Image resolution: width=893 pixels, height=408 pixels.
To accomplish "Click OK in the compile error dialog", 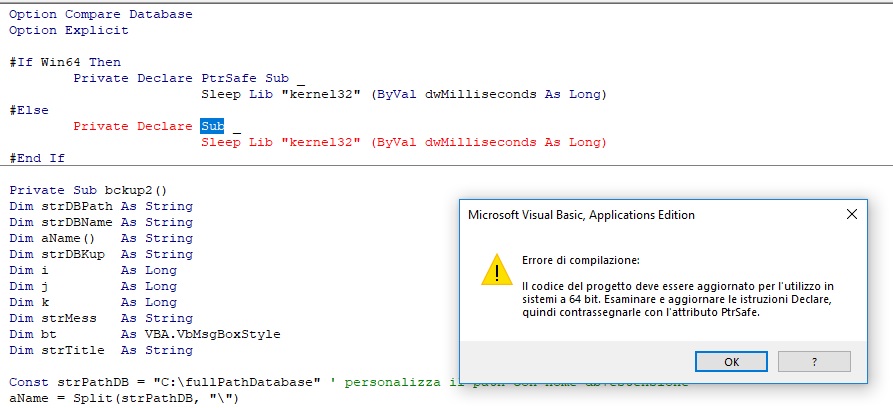I will point(731,362).
